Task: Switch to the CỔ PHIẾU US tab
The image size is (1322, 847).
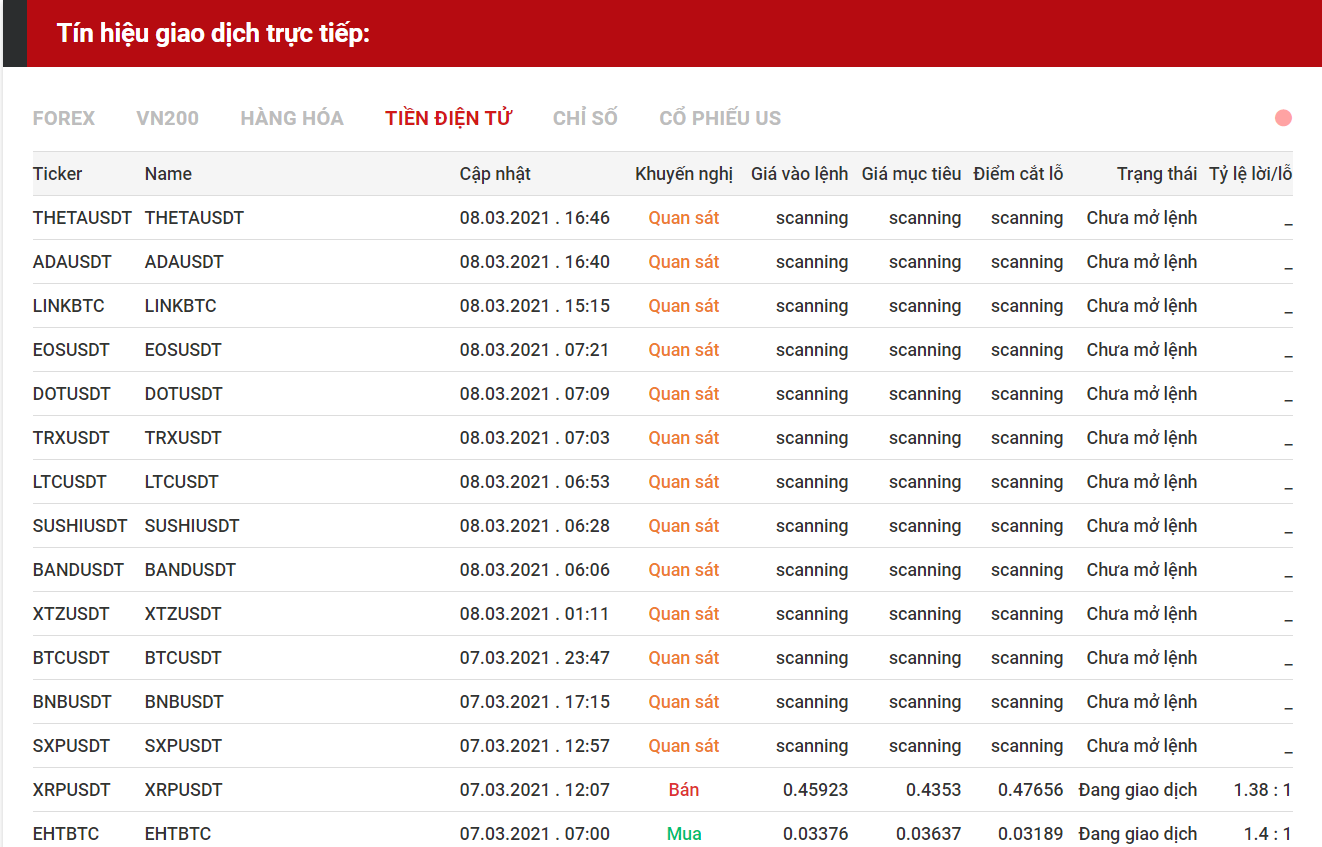Action: 720,118
